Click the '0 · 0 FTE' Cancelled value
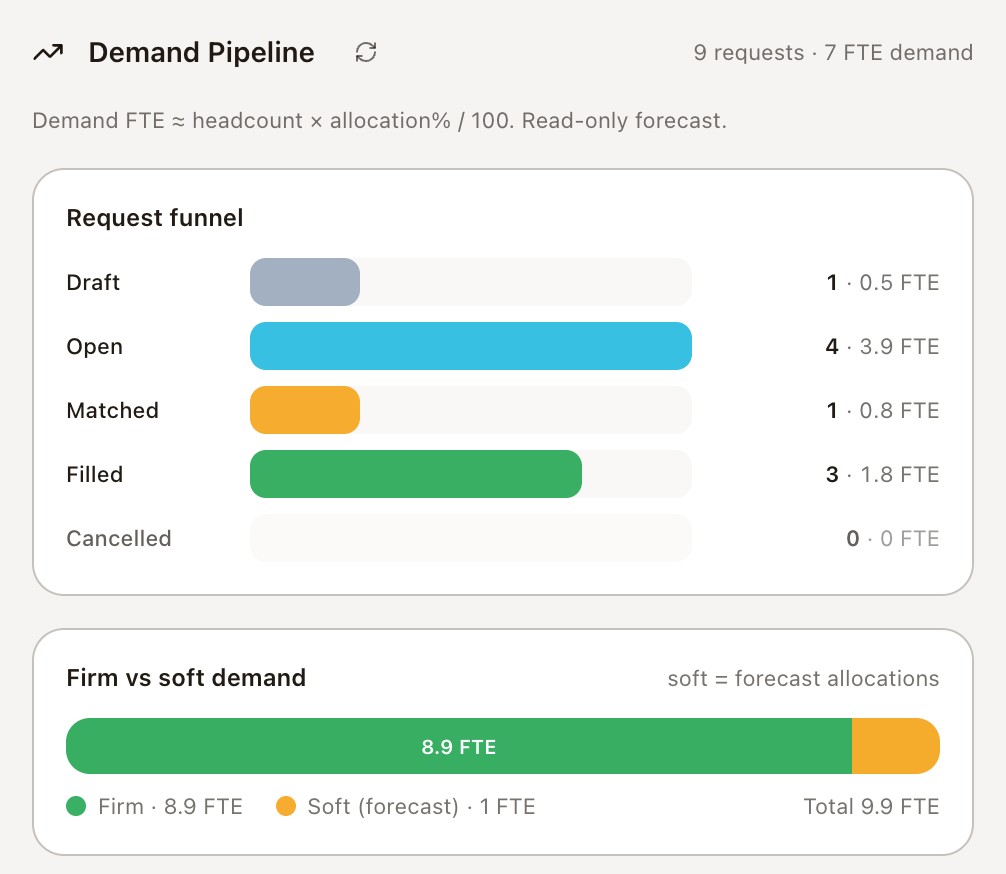The width and height of the screenshot is (1006, 874). coord(892,538)
